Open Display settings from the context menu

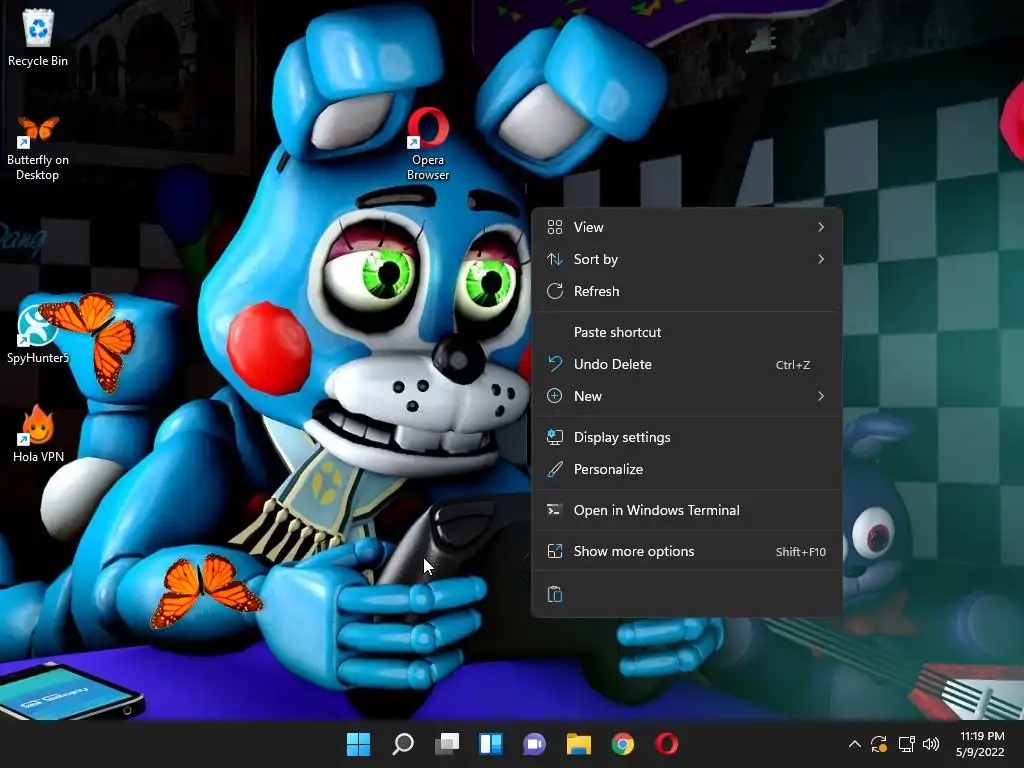[687, 438]
